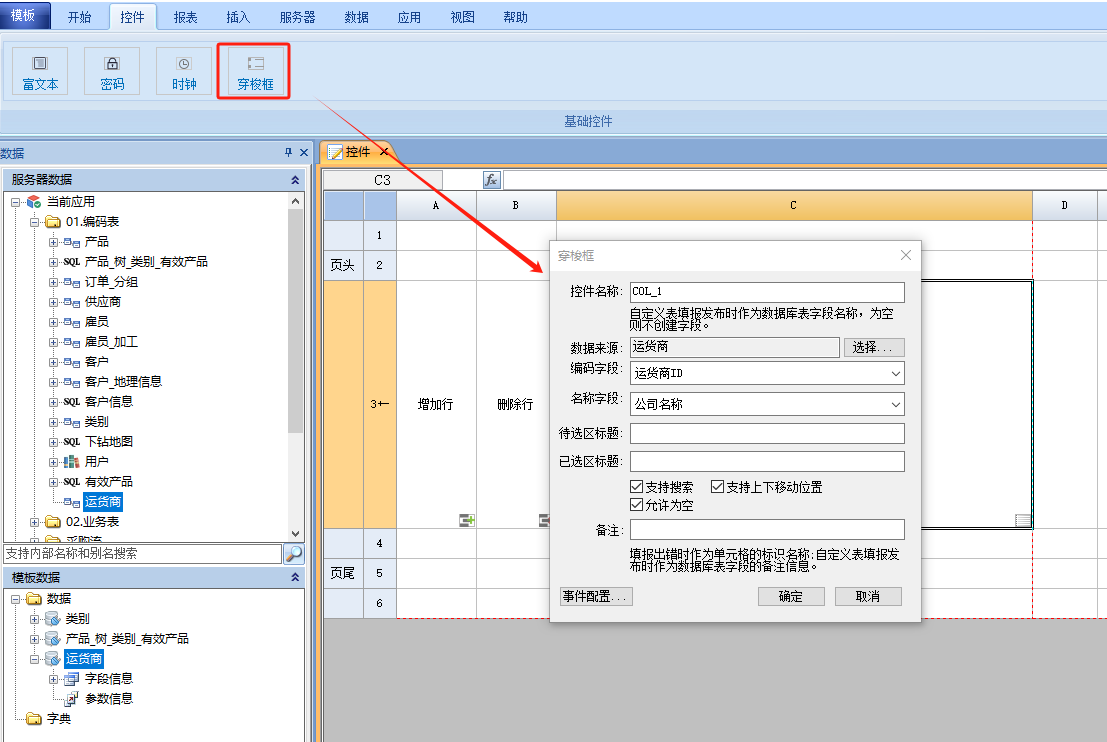
Task: Open the 服务器 ribbon tab
Action: (297, 17)
